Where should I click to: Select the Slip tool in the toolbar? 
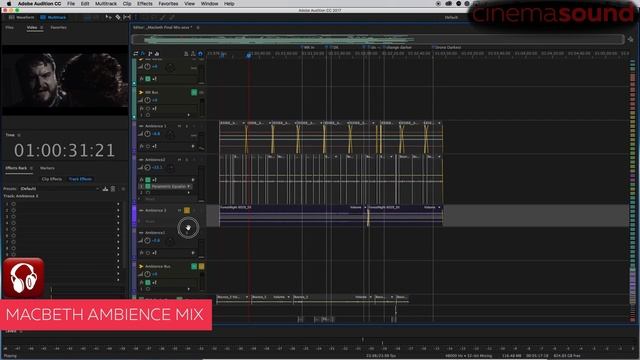127,18
